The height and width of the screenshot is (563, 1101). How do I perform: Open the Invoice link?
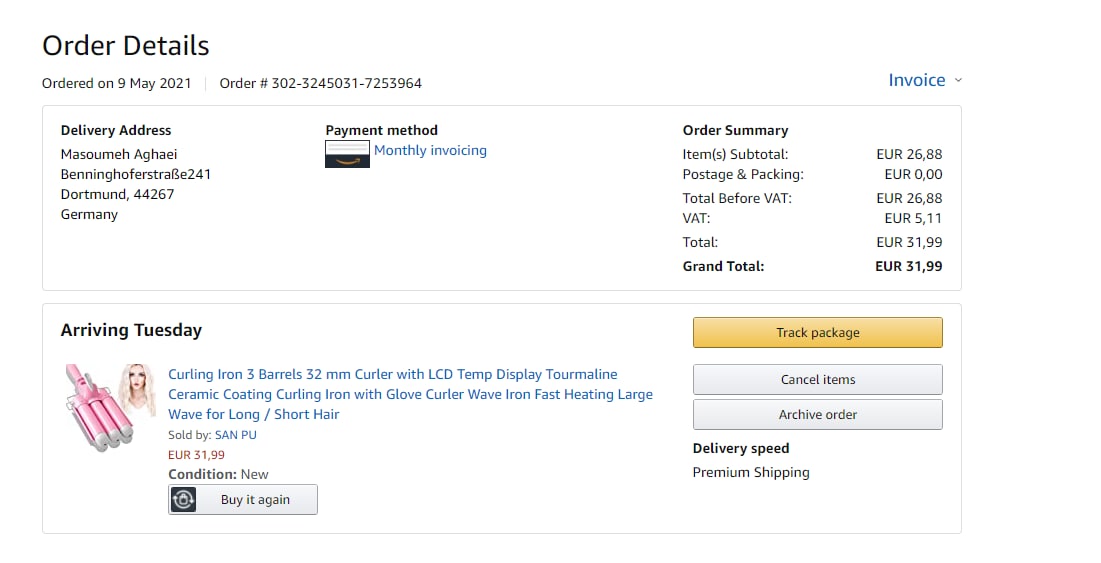tap(916, 80)
